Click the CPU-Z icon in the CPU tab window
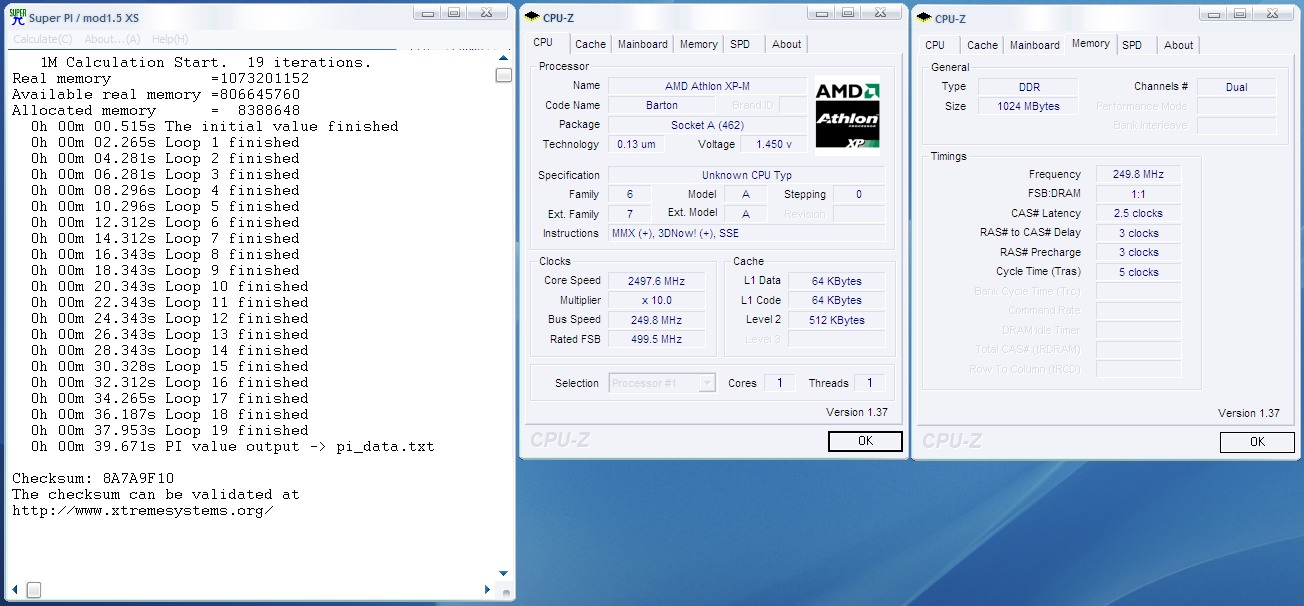The image size is (1304, 606). [x=531, y=16]
